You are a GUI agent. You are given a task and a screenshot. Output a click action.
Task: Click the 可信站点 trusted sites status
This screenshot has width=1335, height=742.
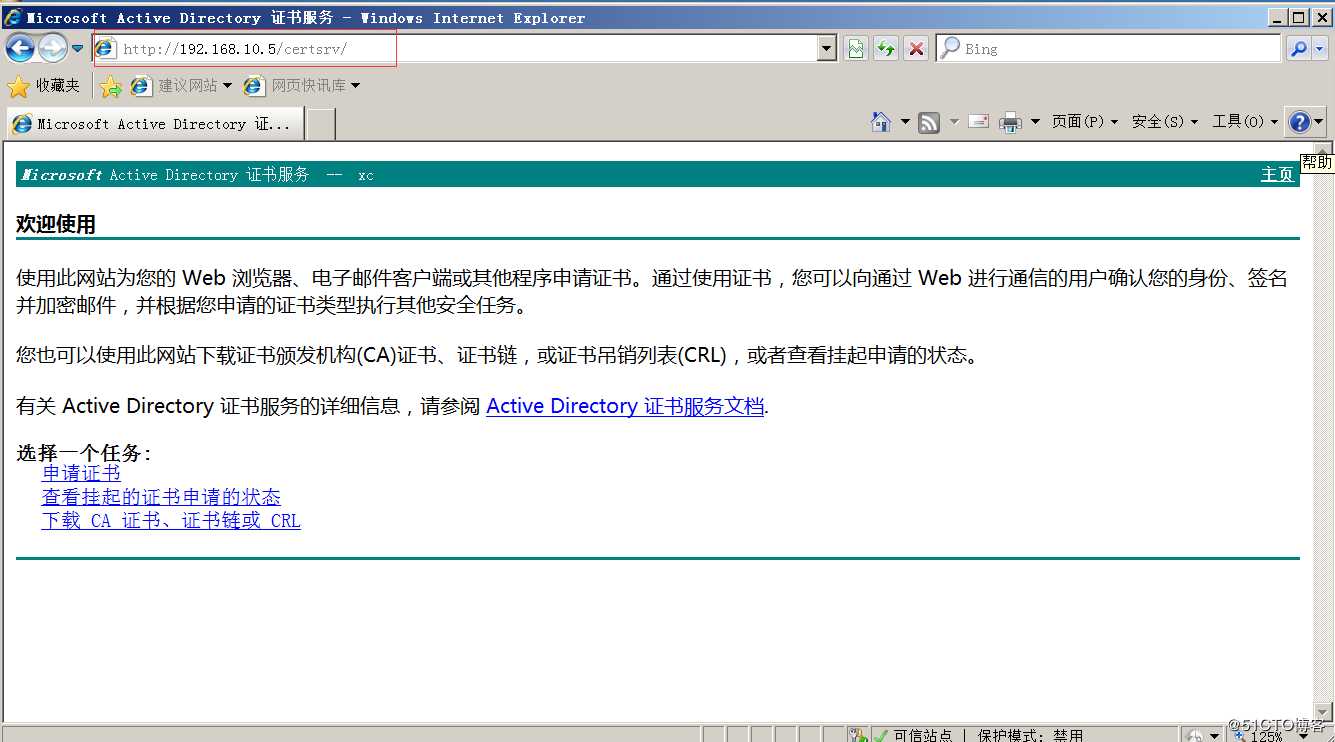point(923,735)
